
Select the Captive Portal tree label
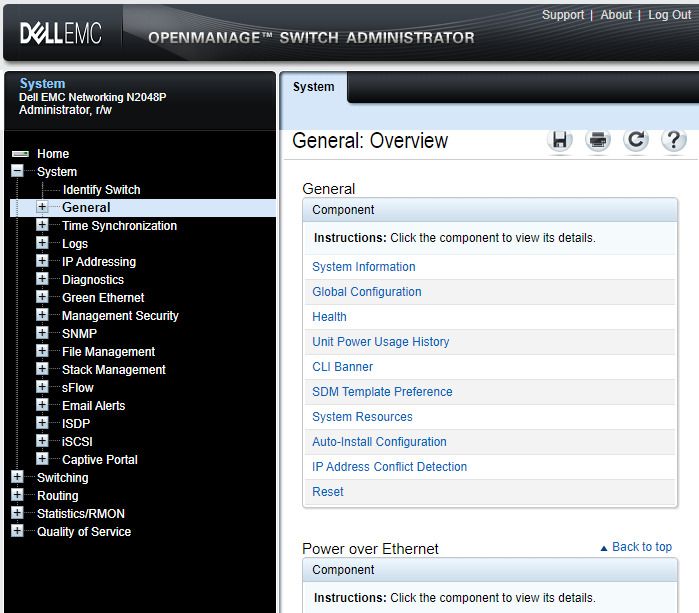coord(100,460)
